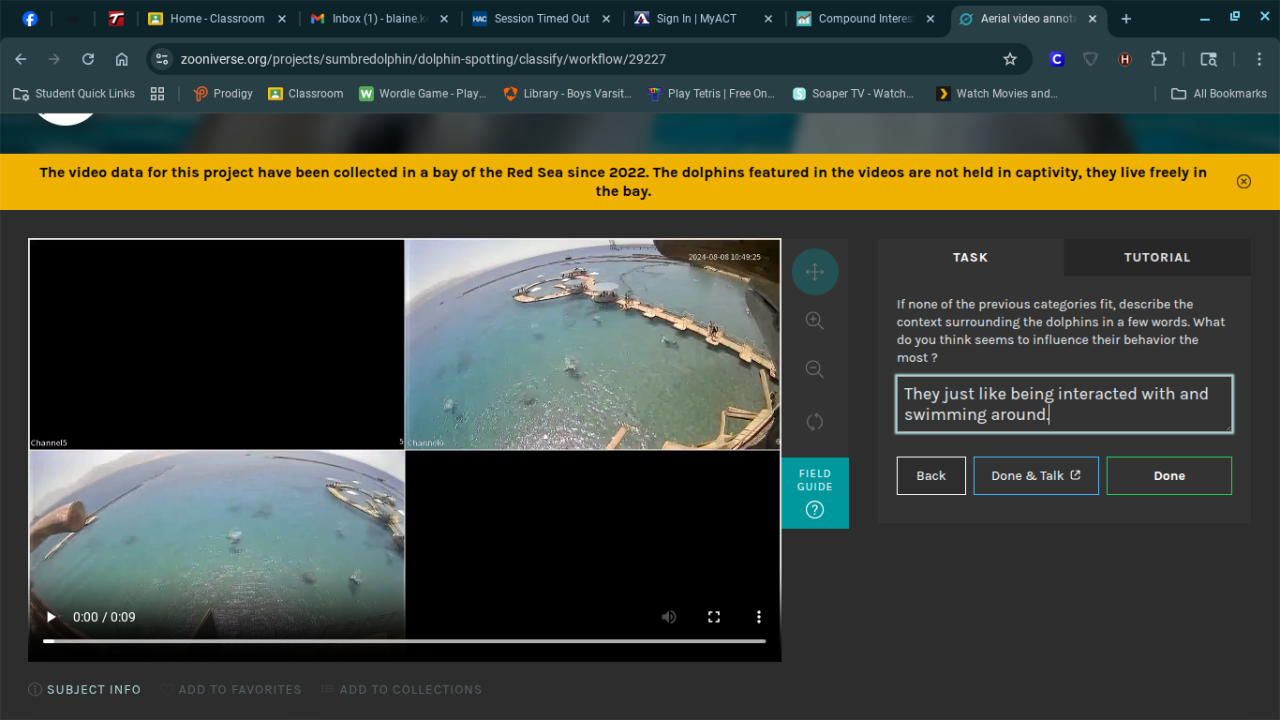Viewport: 1280px width, 720px height.
Task: Open video more options menu
Action: 759,617
